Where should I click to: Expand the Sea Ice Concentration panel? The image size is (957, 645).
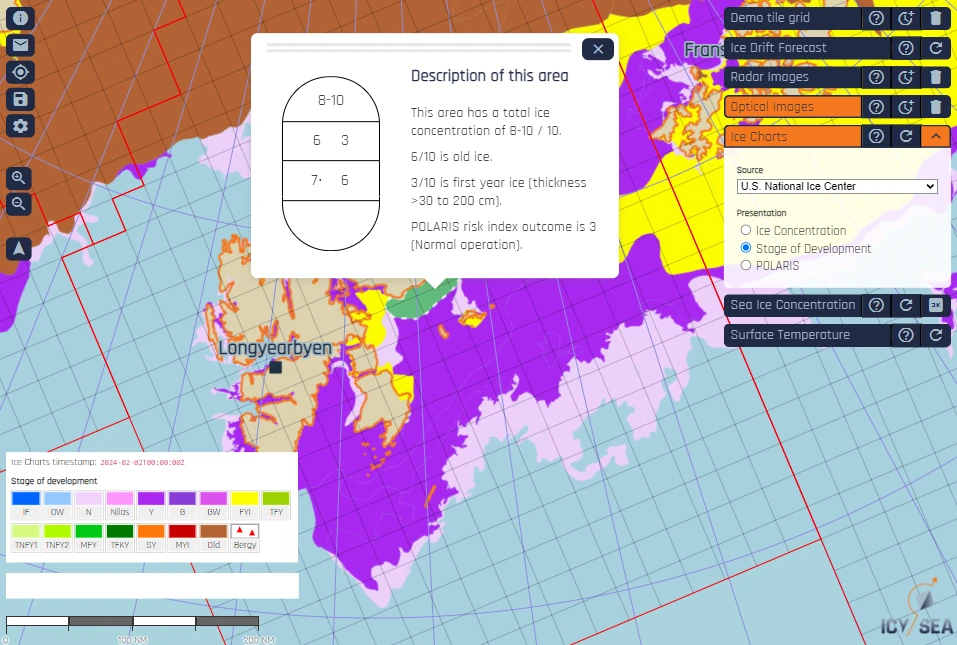pos(935,305)
